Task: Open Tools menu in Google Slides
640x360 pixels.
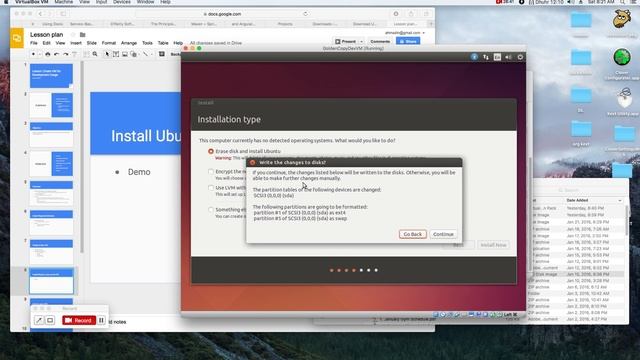Action: [147, 43]
